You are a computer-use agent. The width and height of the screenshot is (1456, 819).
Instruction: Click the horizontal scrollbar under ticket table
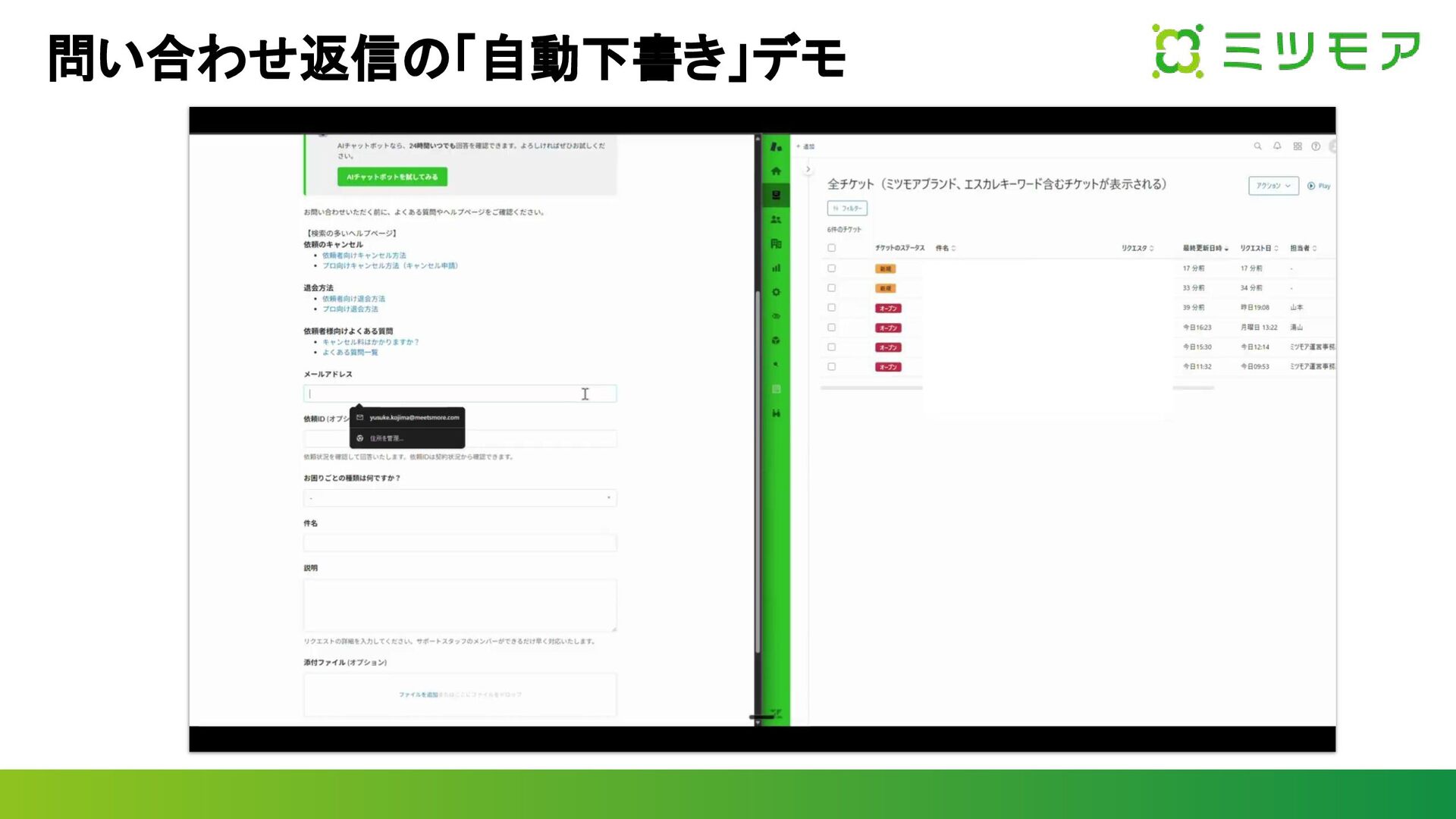click(872, 388)
